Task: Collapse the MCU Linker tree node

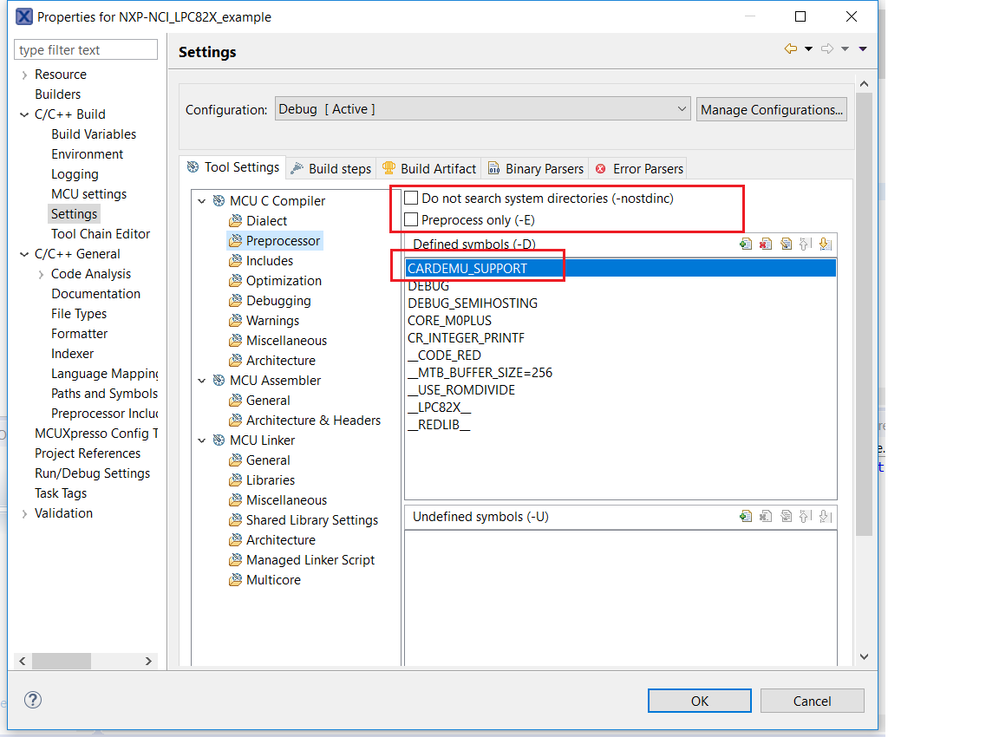Action: click(x=202, y=440)
